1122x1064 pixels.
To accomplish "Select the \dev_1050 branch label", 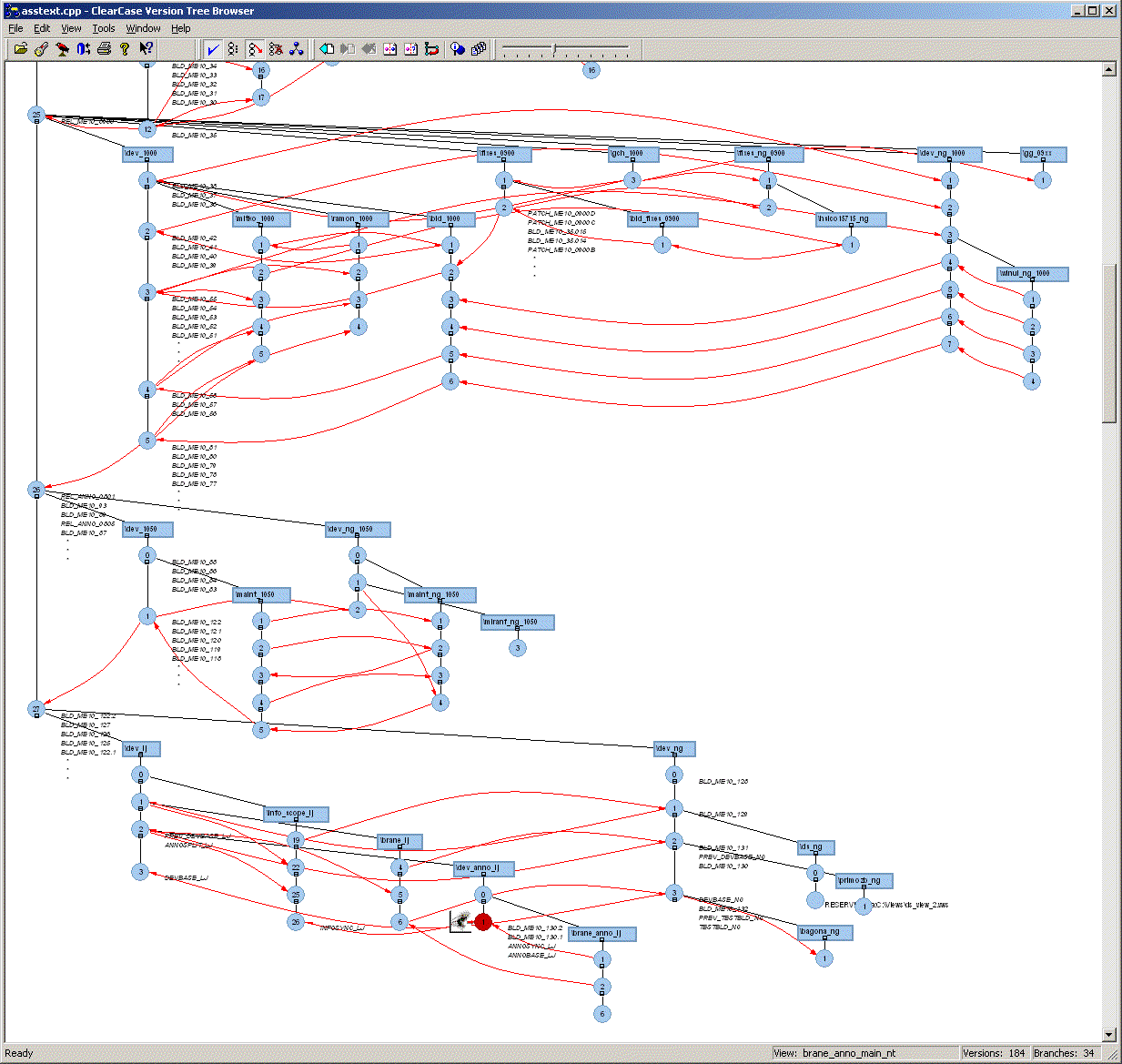I will pos(147,530).
